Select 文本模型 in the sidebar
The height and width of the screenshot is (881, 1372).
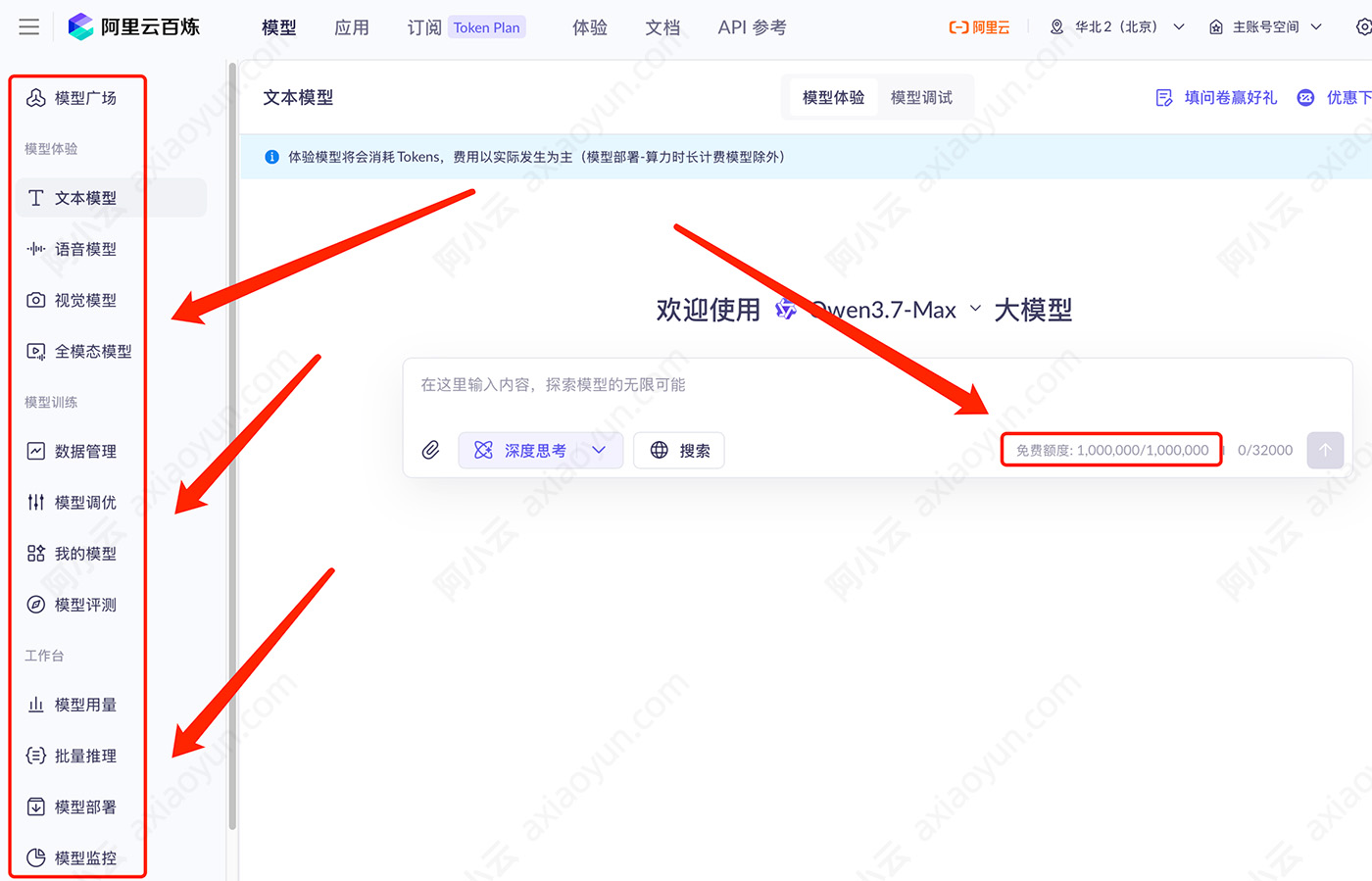(111, 198)
